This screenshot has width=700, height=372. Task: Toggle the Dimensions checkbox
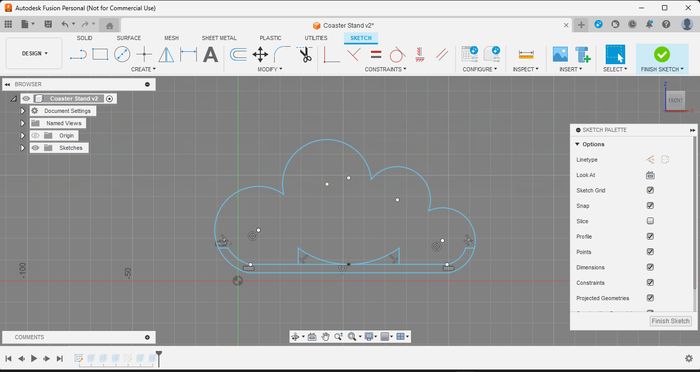(x=650, y=267)
